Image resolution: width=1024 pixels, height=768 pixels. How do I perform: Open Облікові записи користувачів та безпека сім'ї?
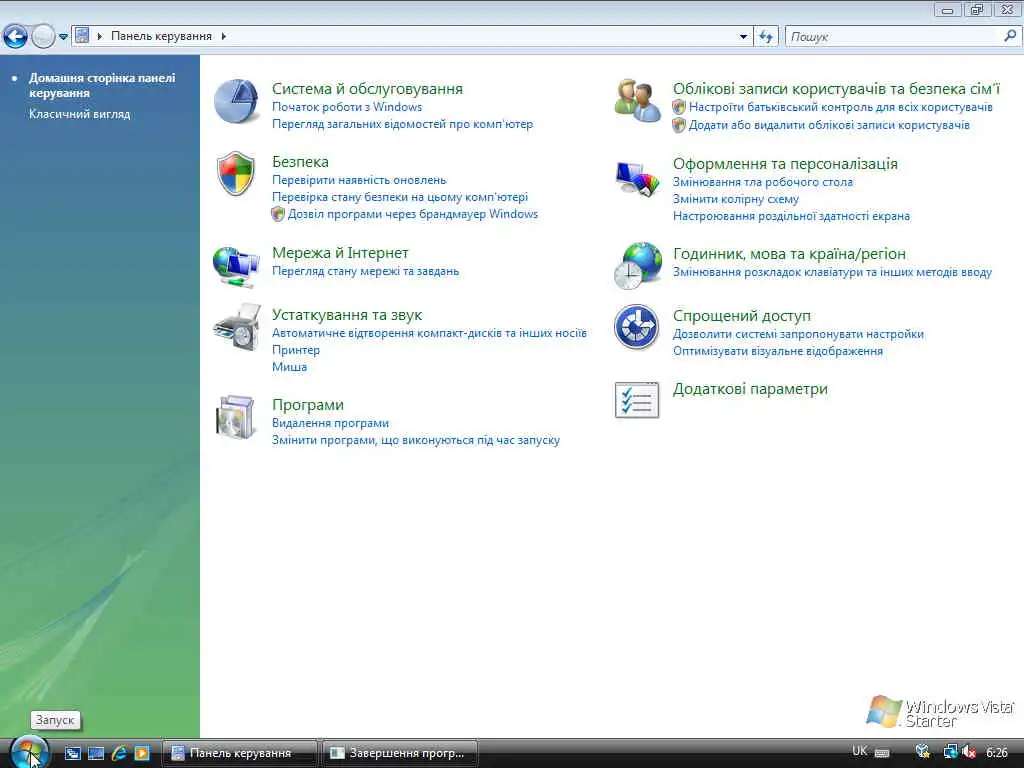[836, 88]
